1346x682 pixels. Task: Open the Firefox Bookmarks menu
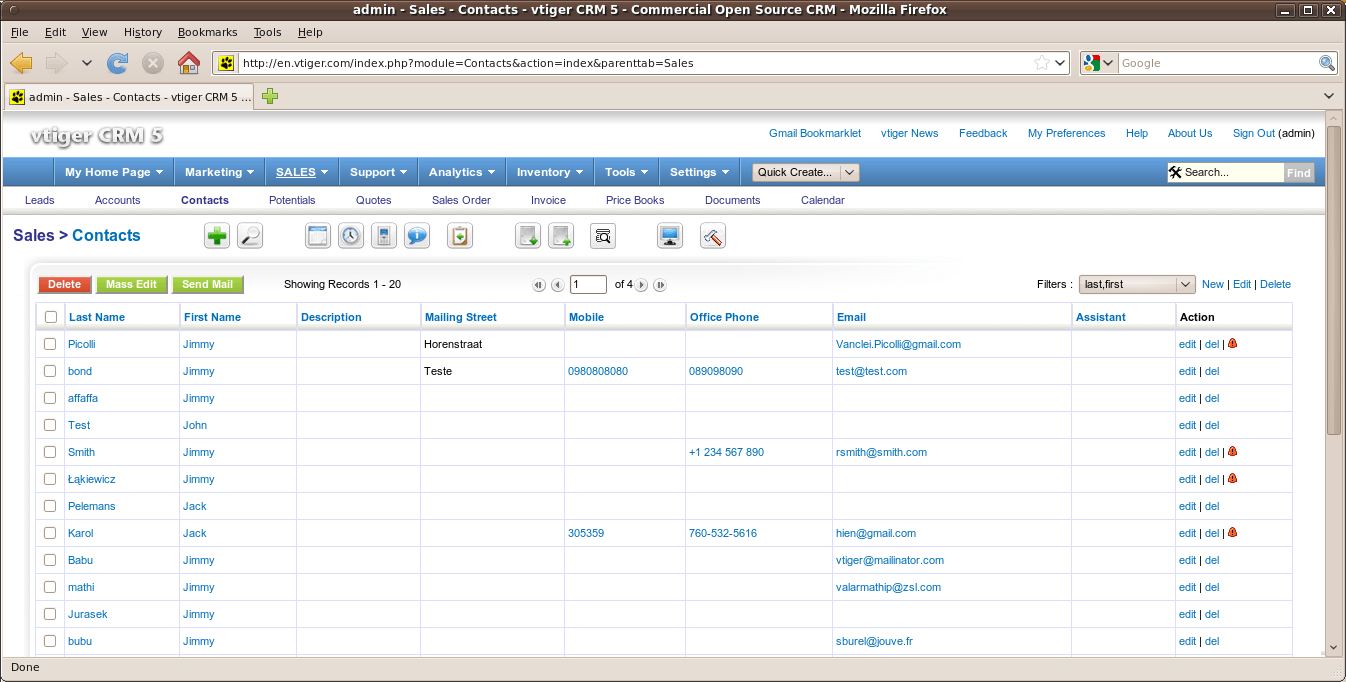[x=207, y=32]
